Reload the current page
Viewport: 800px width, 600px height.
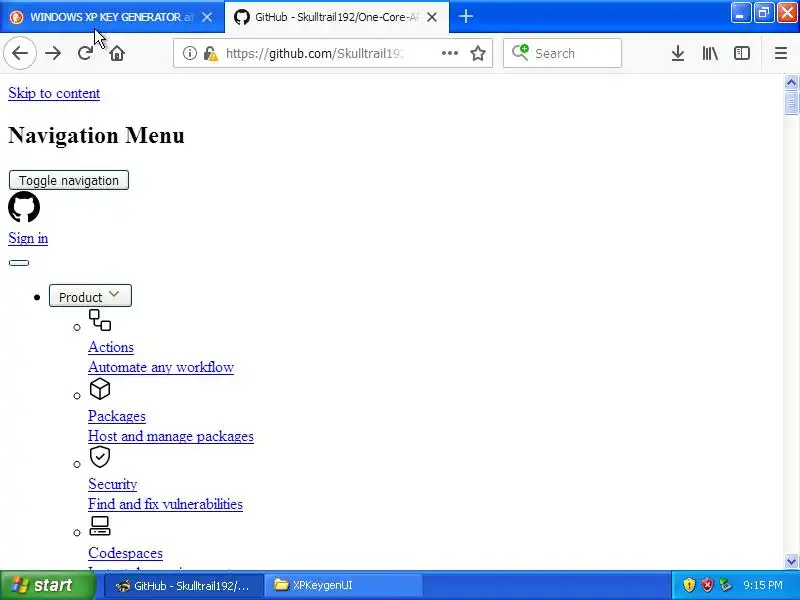click(85, 53)
